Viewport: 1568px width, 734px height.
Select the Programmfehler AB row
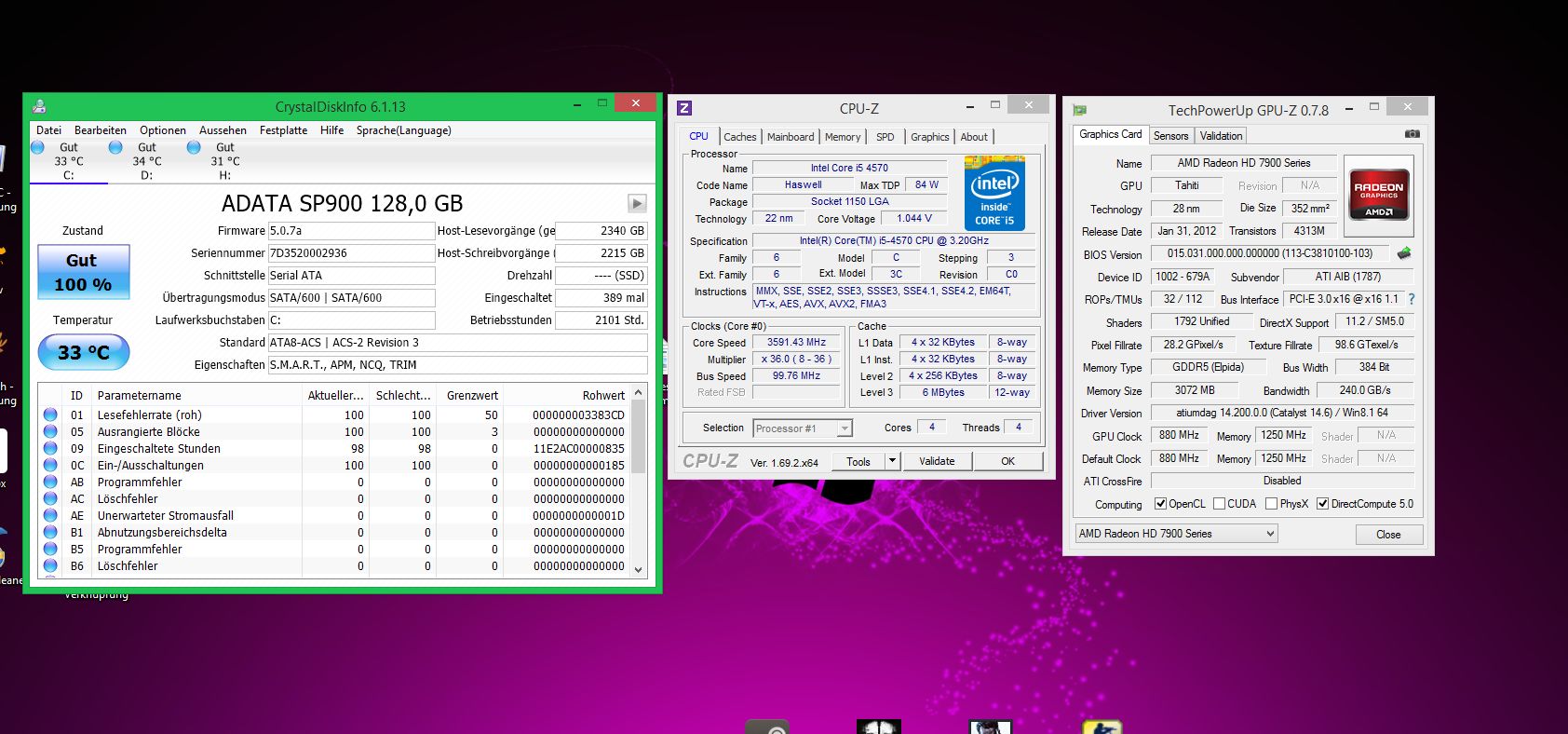click(x=333, y=482)
